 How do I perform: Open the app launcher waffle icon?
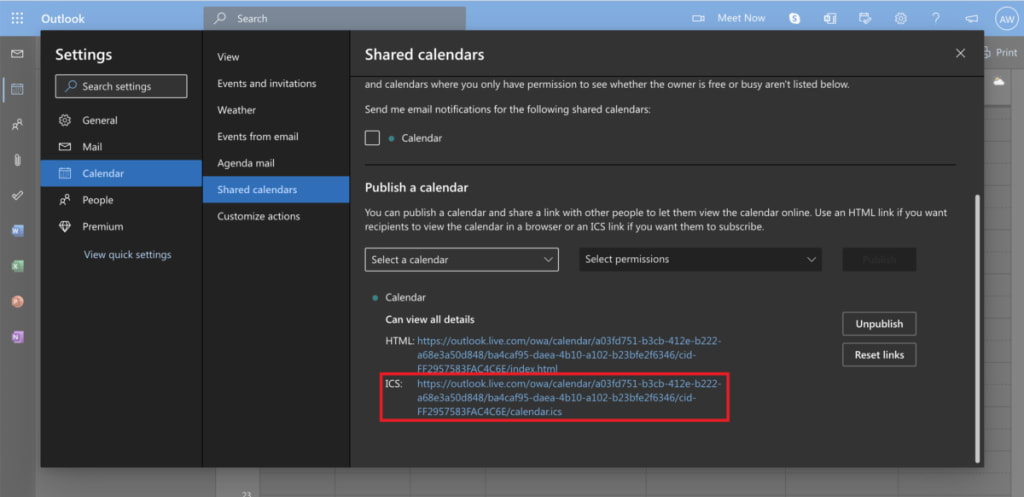click(18, 18)
